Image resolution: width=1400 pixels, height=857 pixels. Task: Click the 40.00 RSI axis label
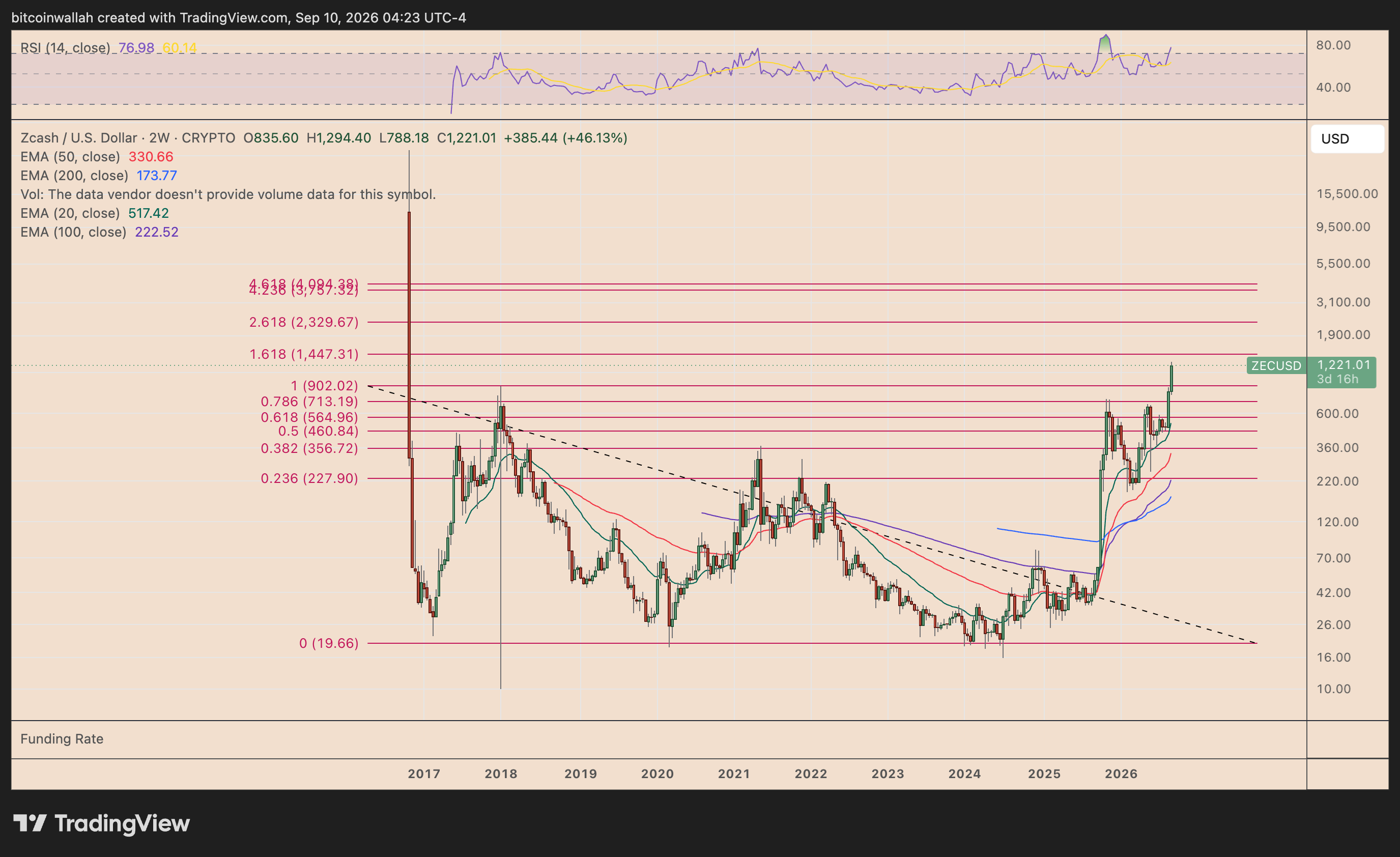pyautogui.click(x=1333, y=88)
